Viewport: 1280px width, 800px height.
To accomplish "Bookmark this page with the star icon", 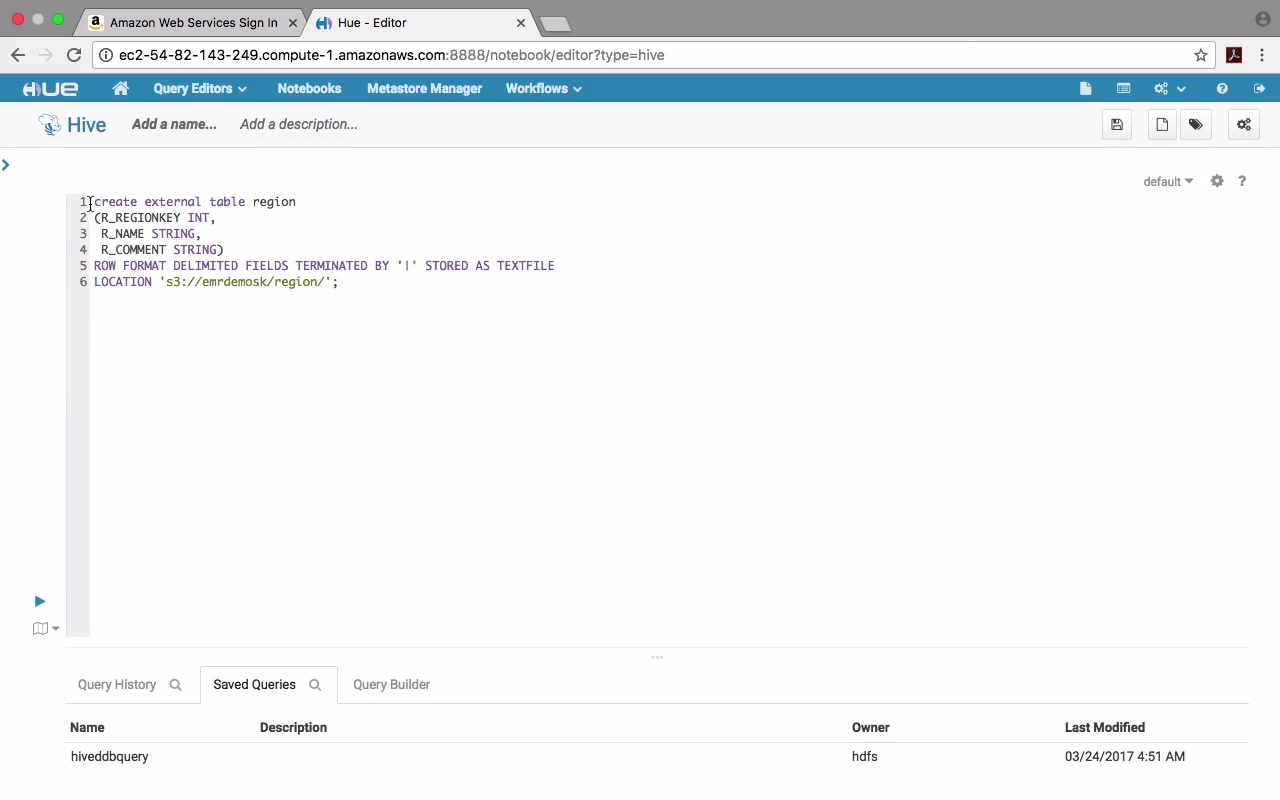I will click(1201, 55).
